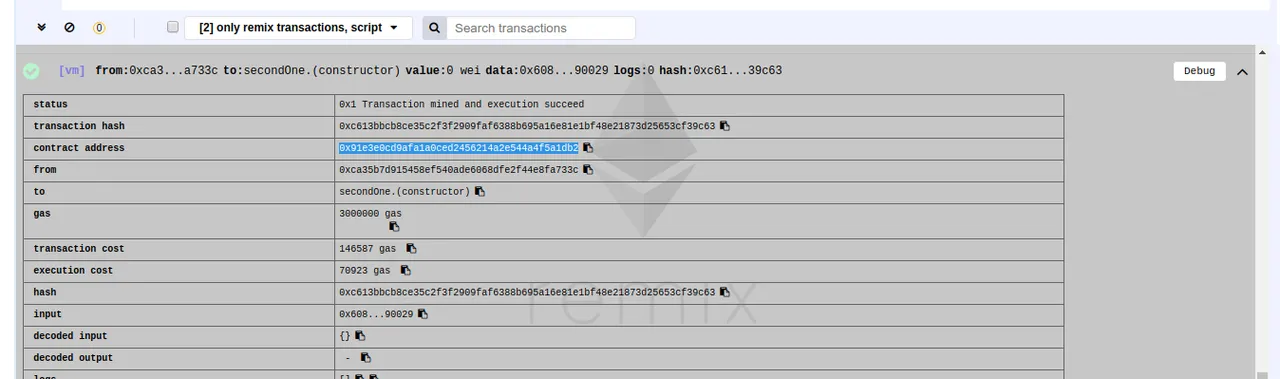Open the Debug button for this transaction

[x=1199, y=71]
